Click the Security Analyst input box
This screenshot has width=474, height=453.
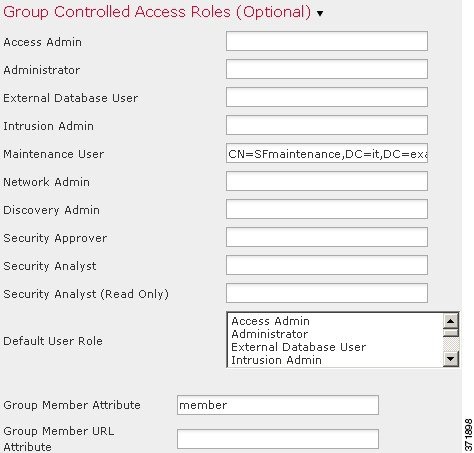pos(327,265)
